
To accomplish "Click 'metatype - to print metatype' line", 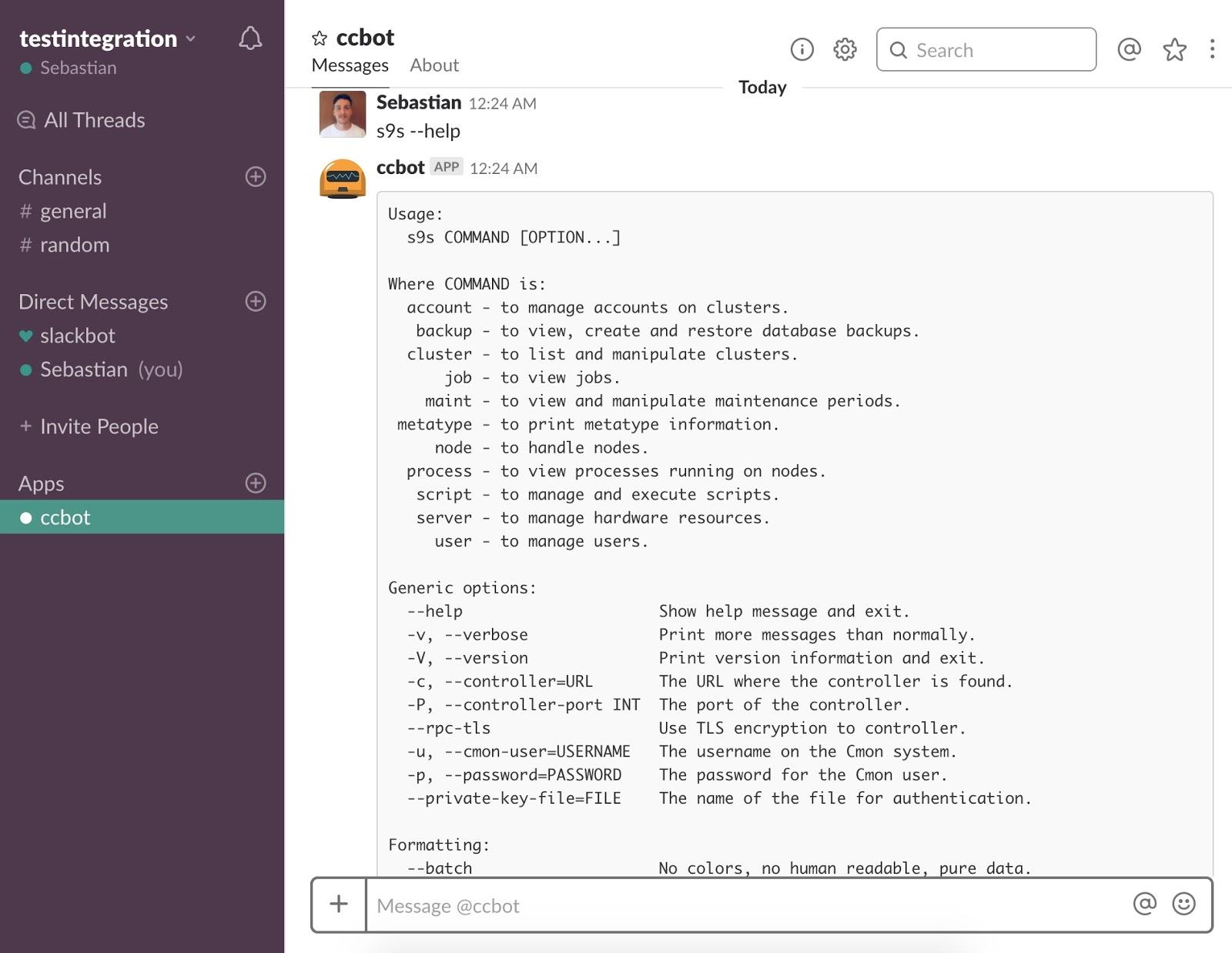I will 588,424.
